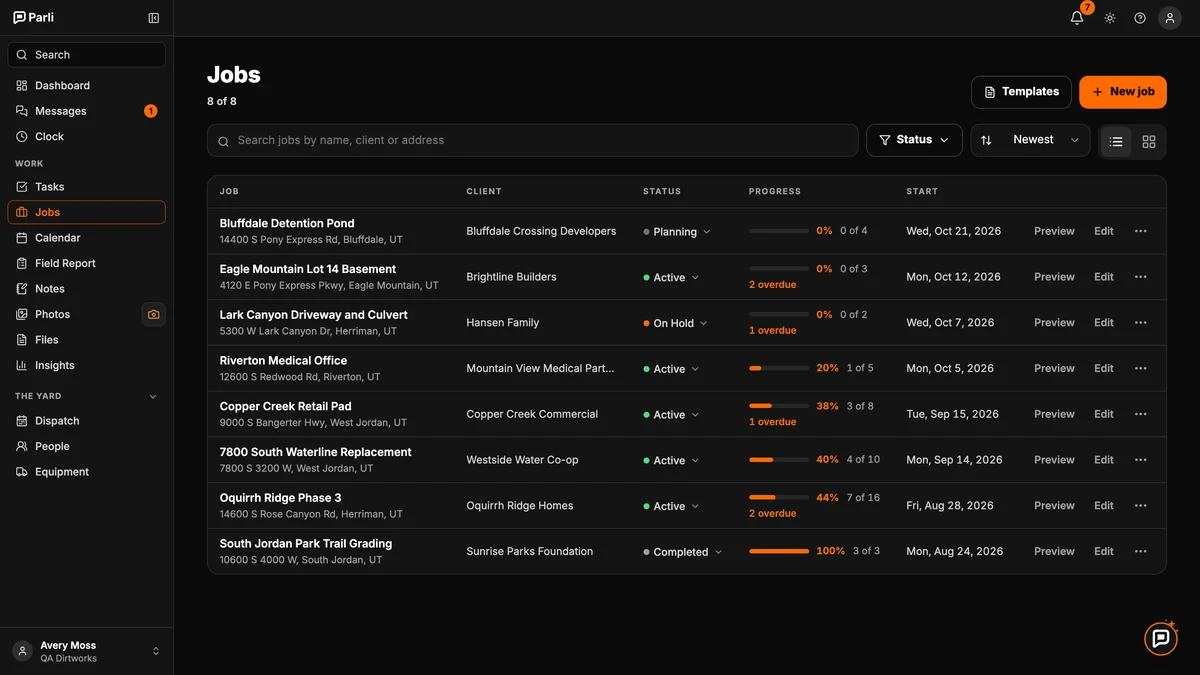
Task: Preview the Copper Creek Retail Pad job
Action: click(1054, 414)
